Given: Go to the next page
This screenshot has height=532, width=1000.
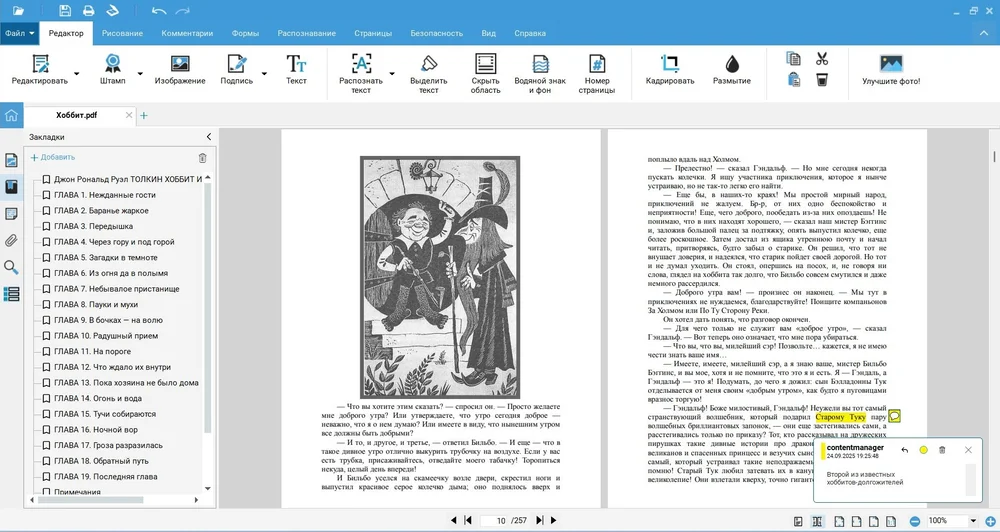Looking at the screenshot, I should pyautogui.click(x=553, y=521).
